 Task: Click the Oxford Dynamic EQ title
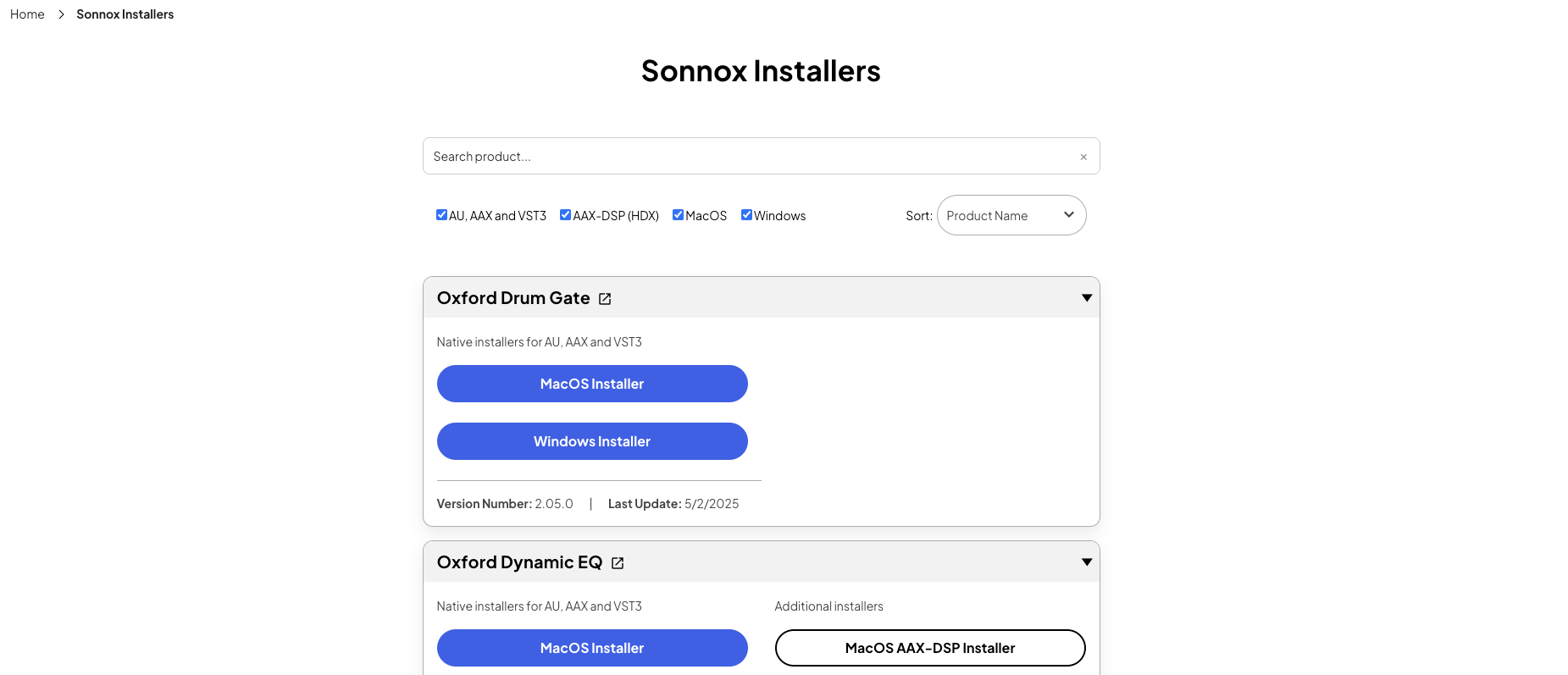[519, 562]
